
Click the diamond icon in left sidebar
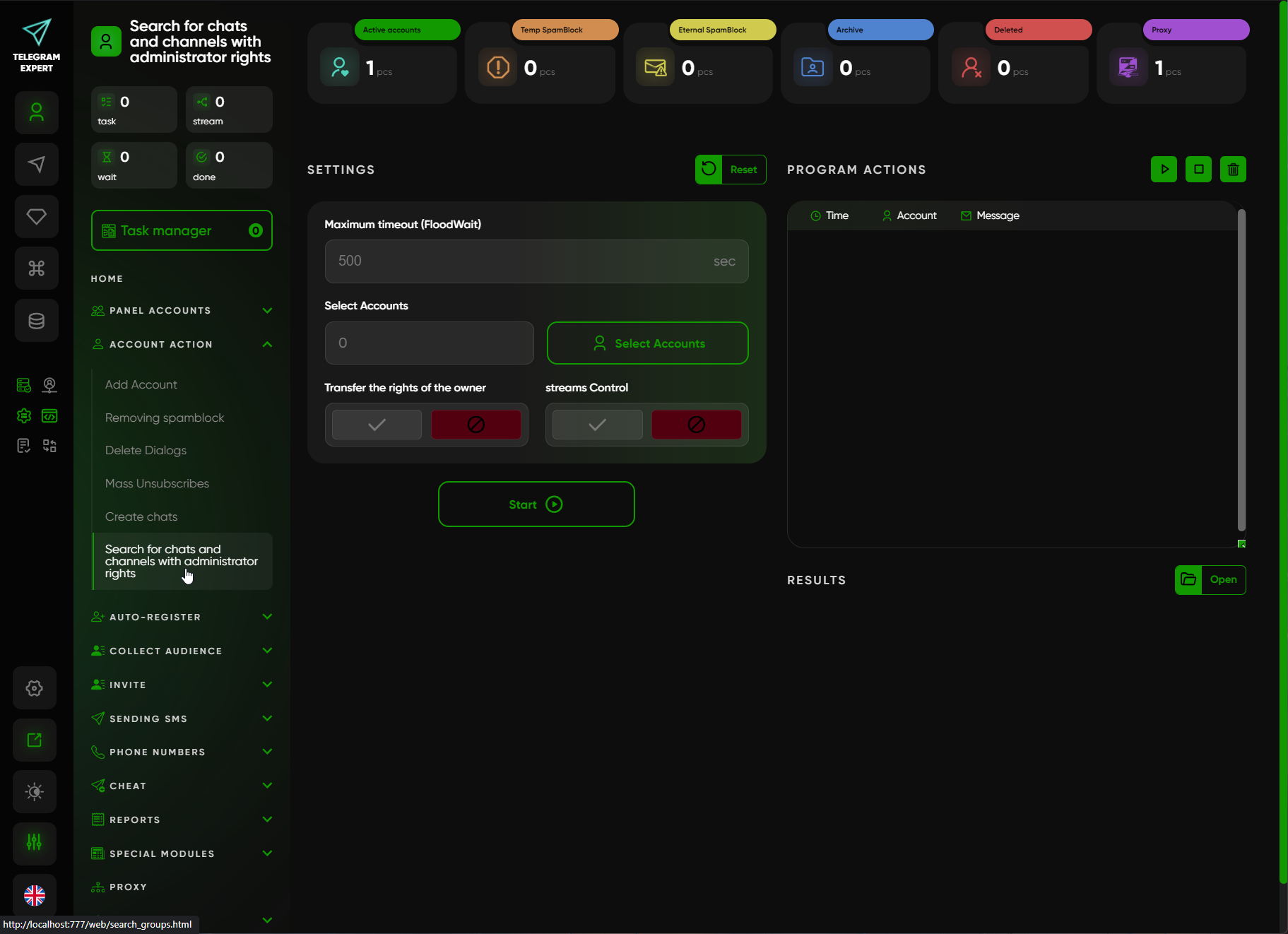[x=37, y=216]
